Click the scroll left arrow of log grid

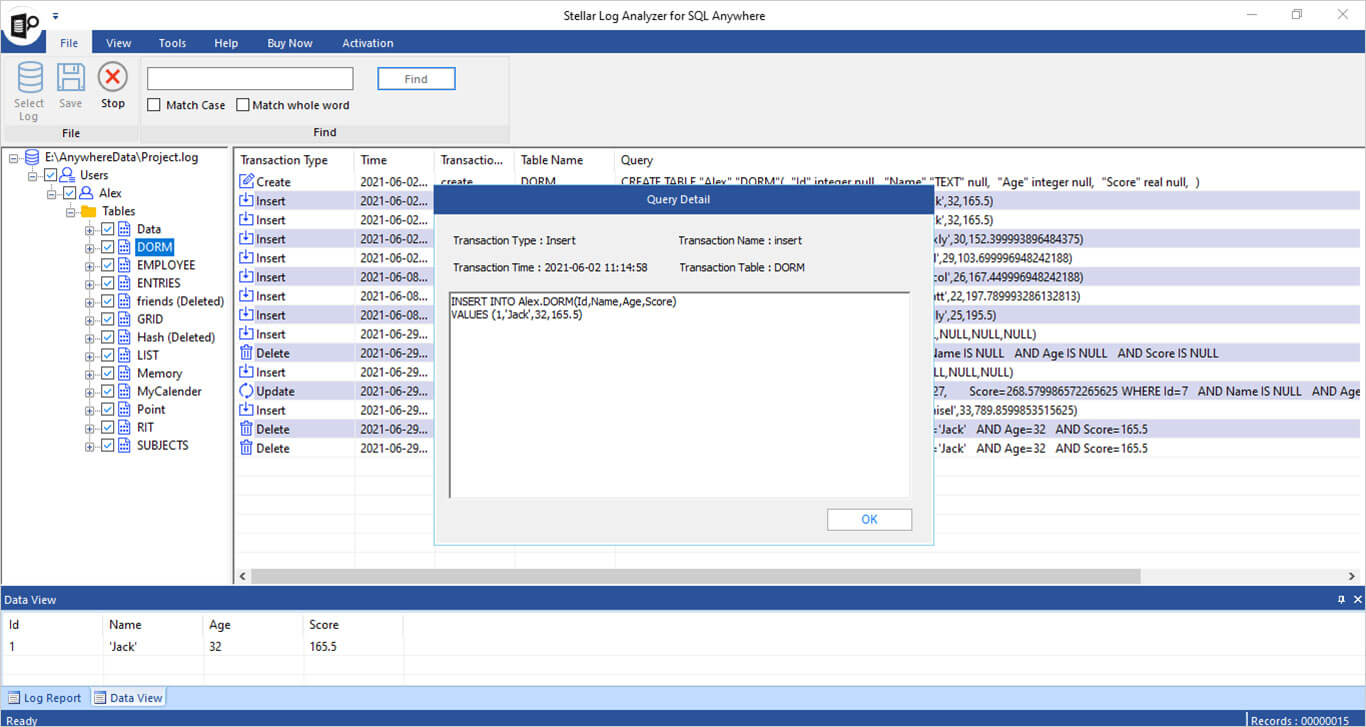(243, 577)
